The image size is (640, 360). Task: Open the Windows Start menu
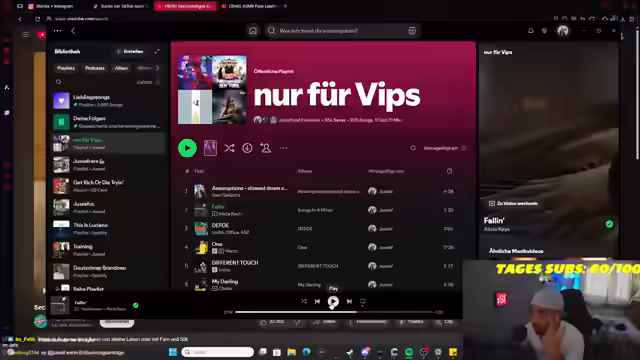point(173,352)
